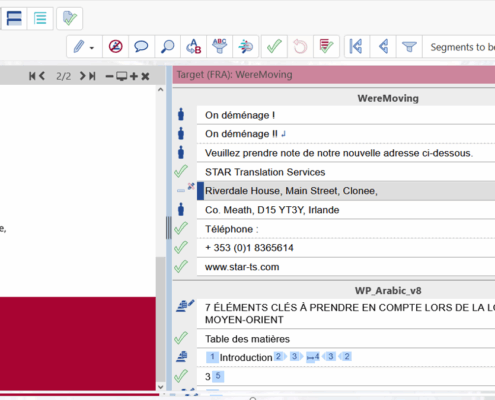Click the Target (FRA): WereMoving header
The image size is (495, 400).
click(x=334, y=75)
